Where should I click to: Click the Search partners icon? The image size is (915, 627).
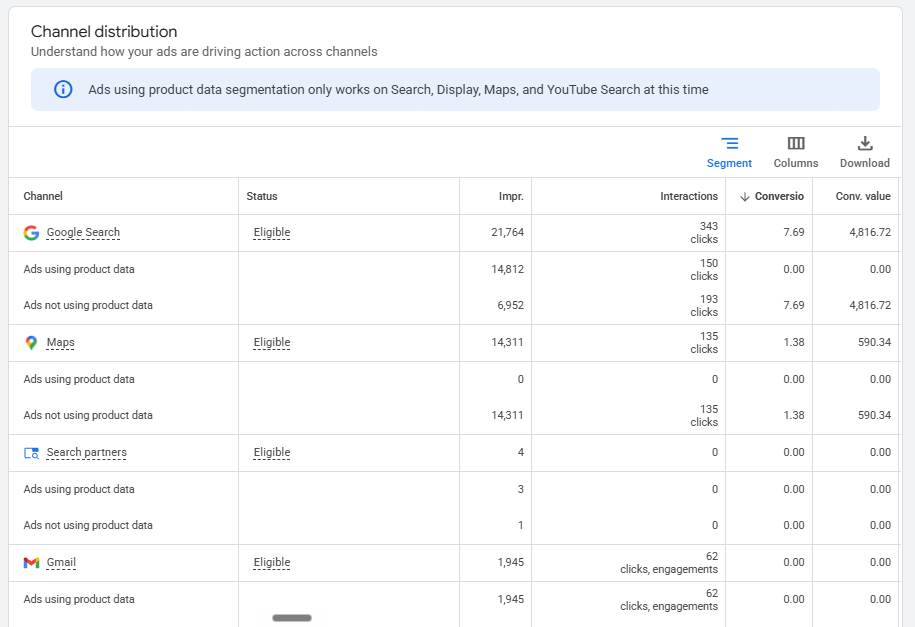point(32,453)
